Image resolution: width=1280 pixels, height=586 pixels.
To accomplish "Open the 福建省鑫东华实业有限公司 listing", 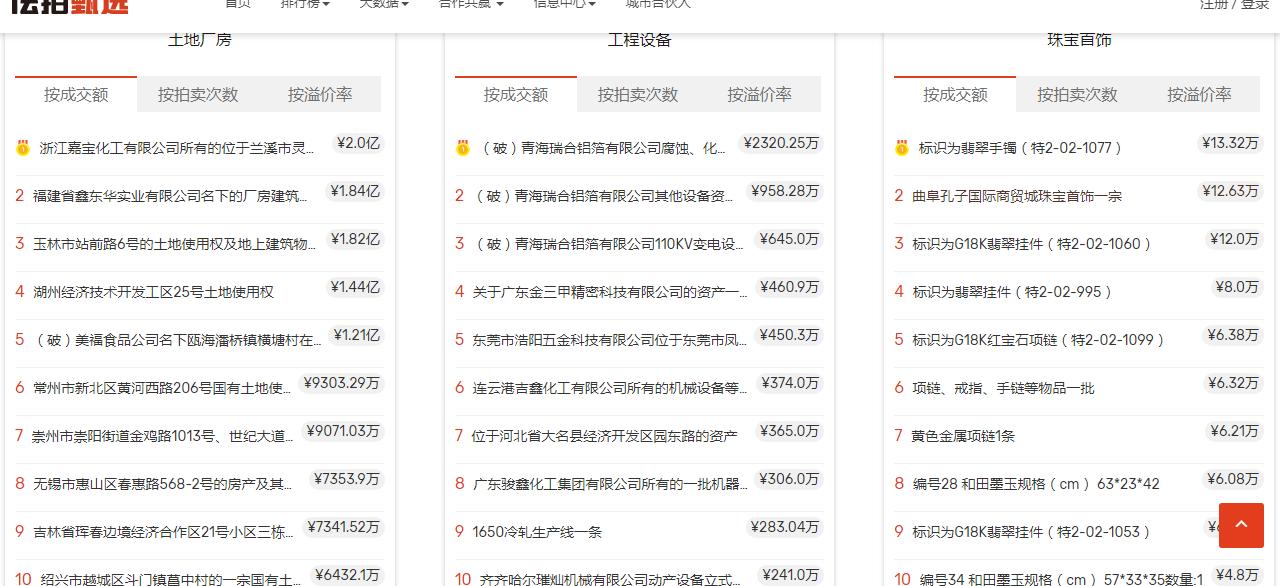I will [x=171, y=196].
